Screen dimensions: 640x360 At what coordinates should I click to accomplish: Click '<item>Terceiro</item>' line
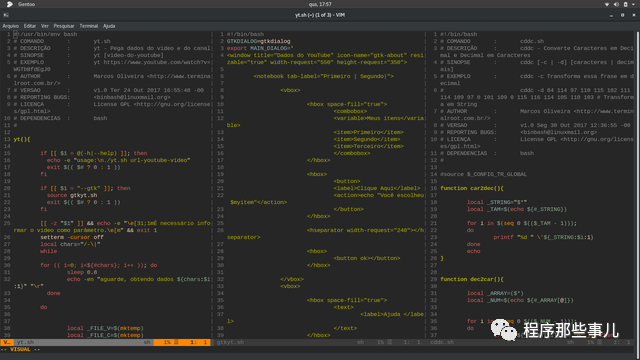[369, 146]
